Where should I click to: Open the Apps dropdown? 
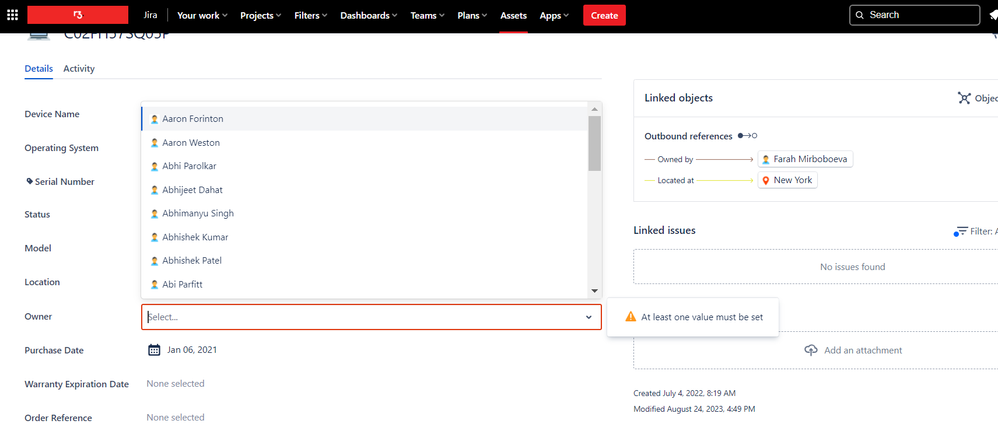click(x=554, y=15)
